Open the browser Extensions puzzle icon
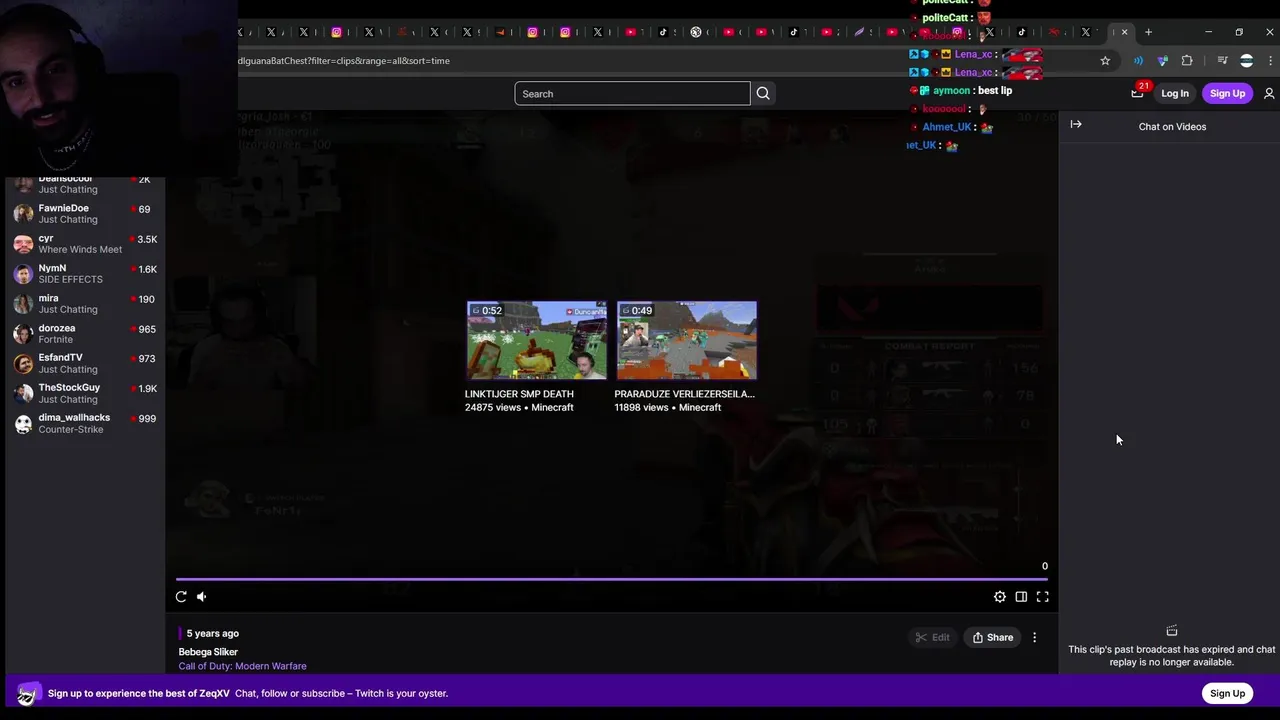 click(x=1187, y=61)
